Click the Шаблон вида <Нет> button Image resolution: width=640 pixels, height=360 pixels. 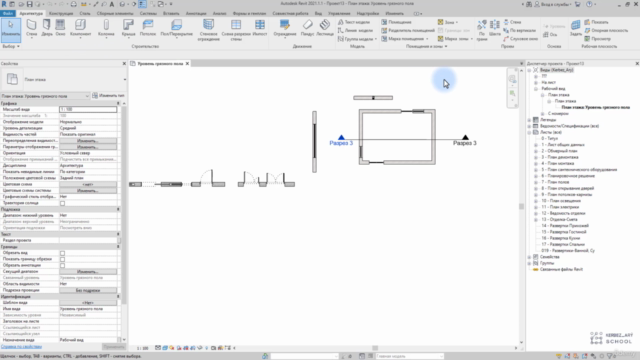click(88, 303)
